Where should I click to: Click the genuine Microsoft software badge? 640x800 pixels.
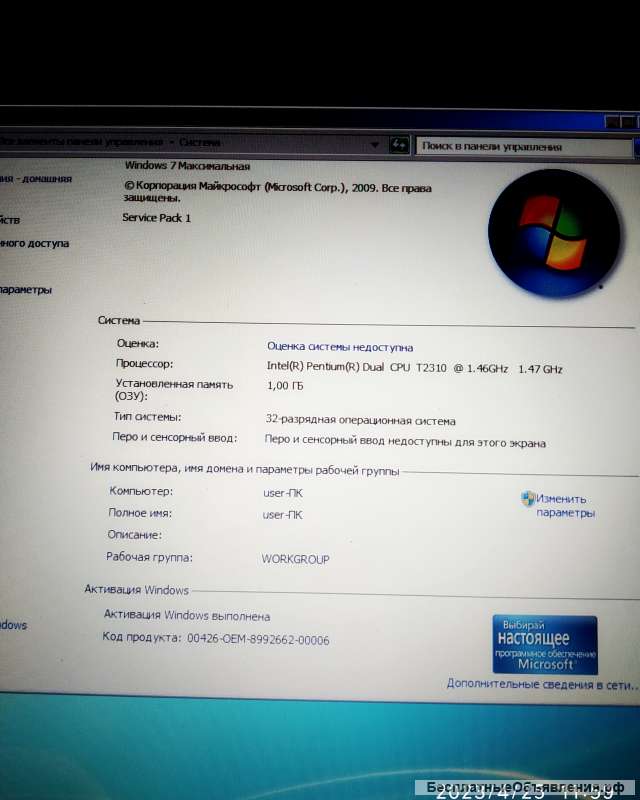click(545, 644)
